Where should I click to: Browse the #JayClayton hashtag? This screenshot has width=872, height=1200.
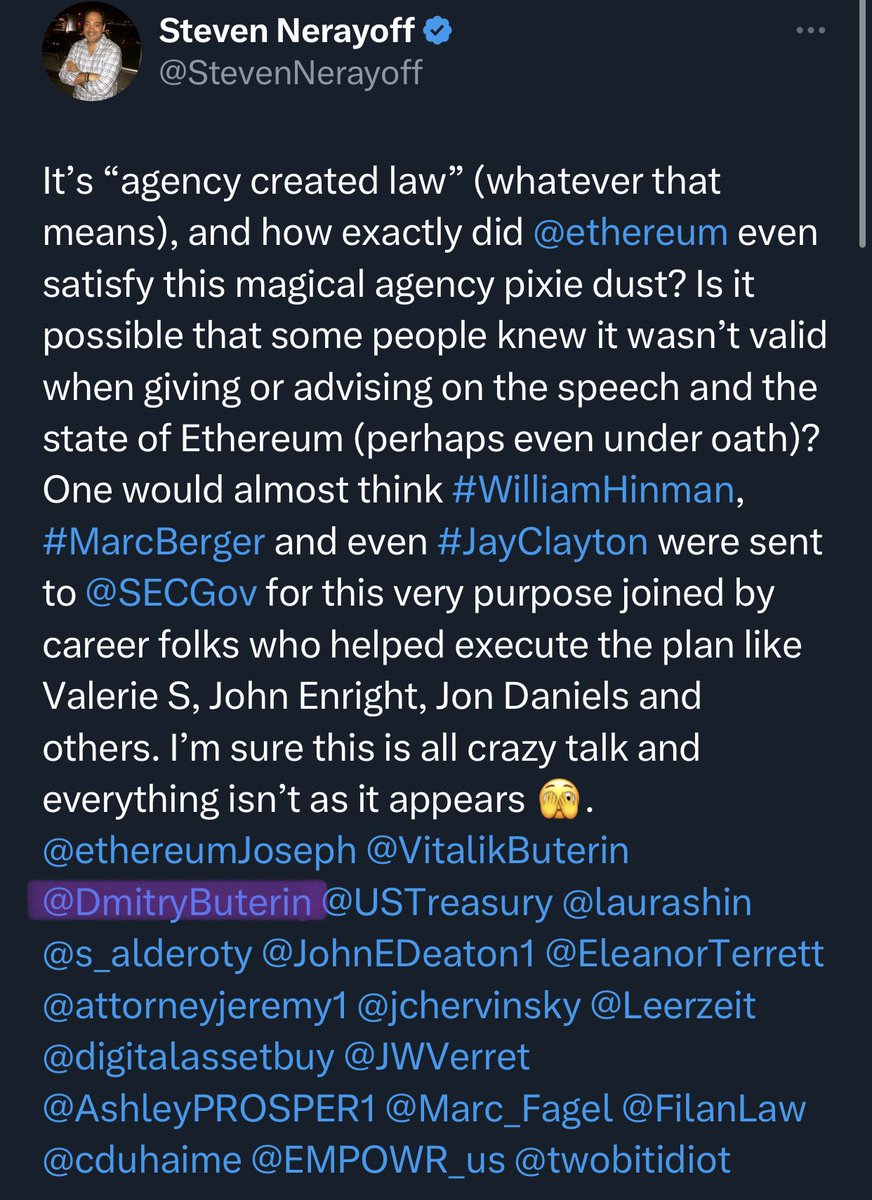point(542,542)
